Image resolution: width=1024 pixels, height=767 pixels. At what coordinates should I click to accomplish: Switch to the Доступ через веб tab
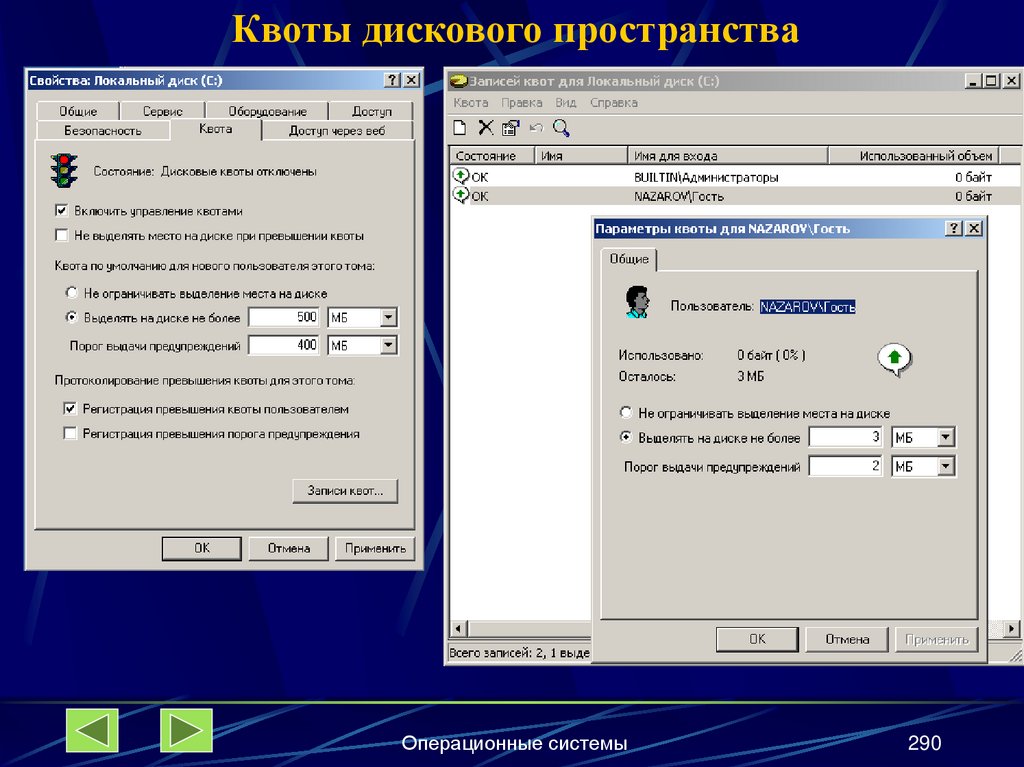tap(337, 131)
